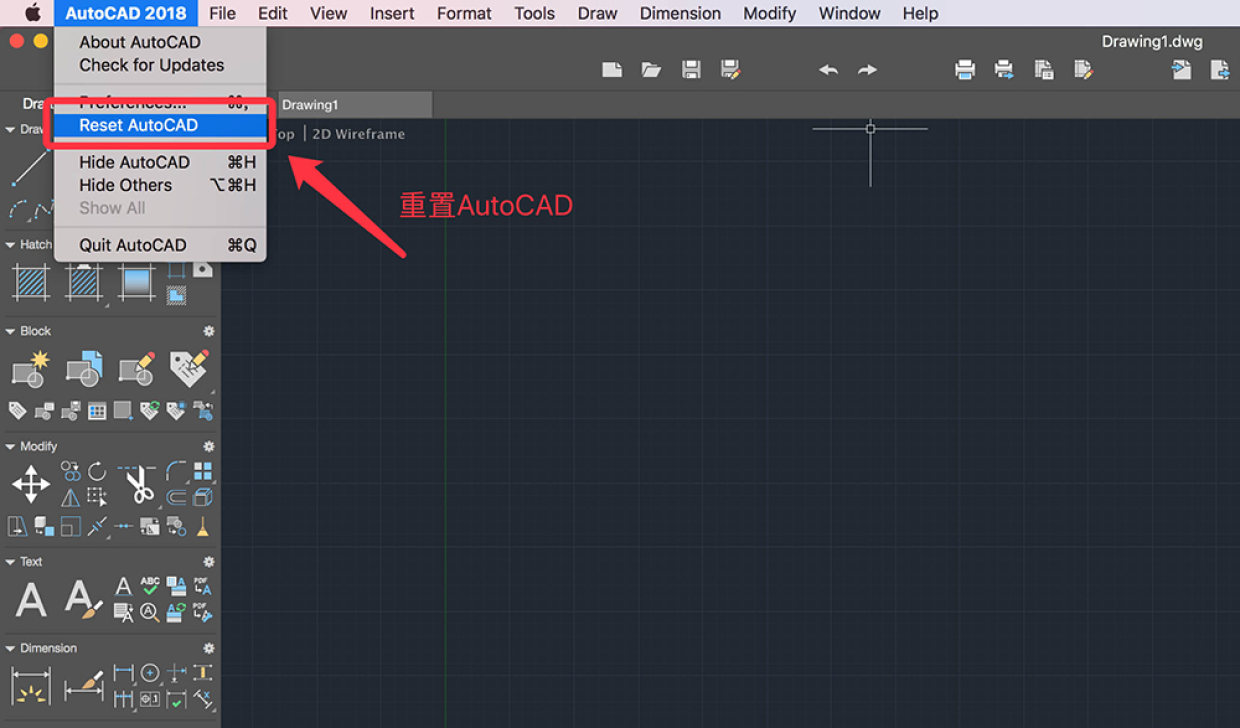Viewport: 1240px width, 728px height.
Task: Open the Window menu
Action: (x=850, y=13)
